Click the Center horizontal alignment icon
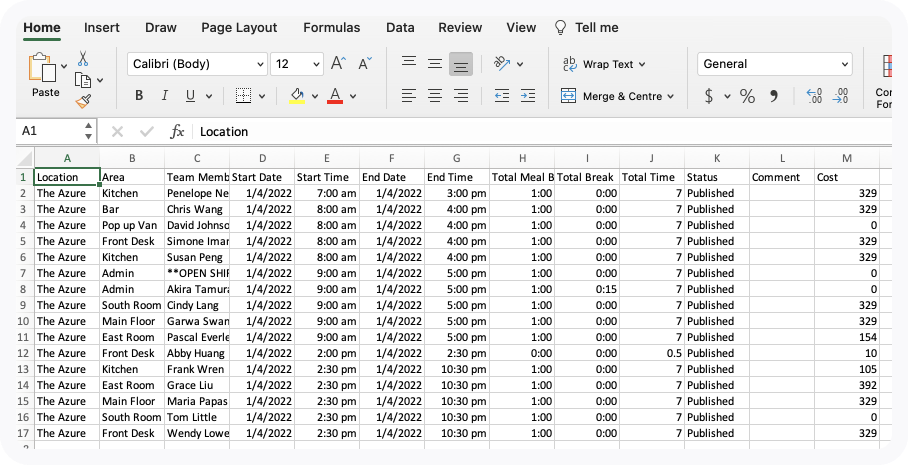Viewport: 908px width, 465px height. (x=435, y=96)
